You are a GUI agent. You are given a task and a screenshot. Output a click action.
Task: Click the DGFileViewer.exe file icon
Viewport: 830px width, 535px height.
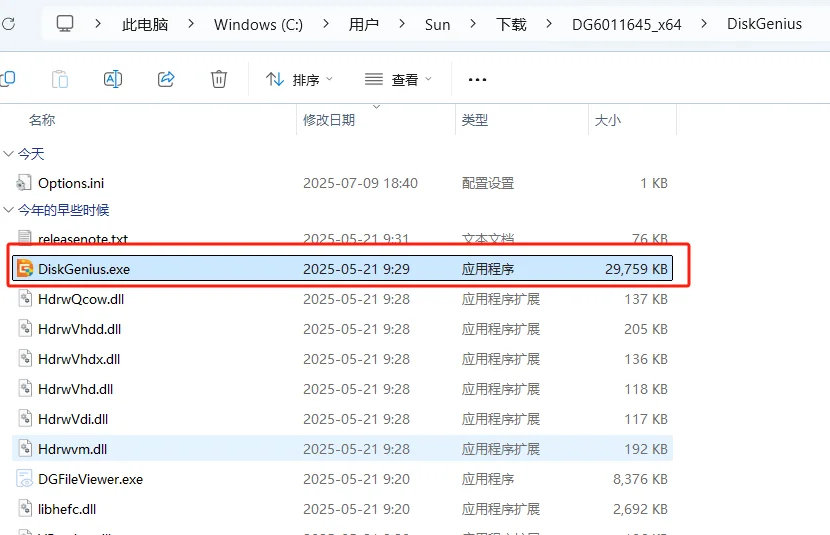coord(24,479)
